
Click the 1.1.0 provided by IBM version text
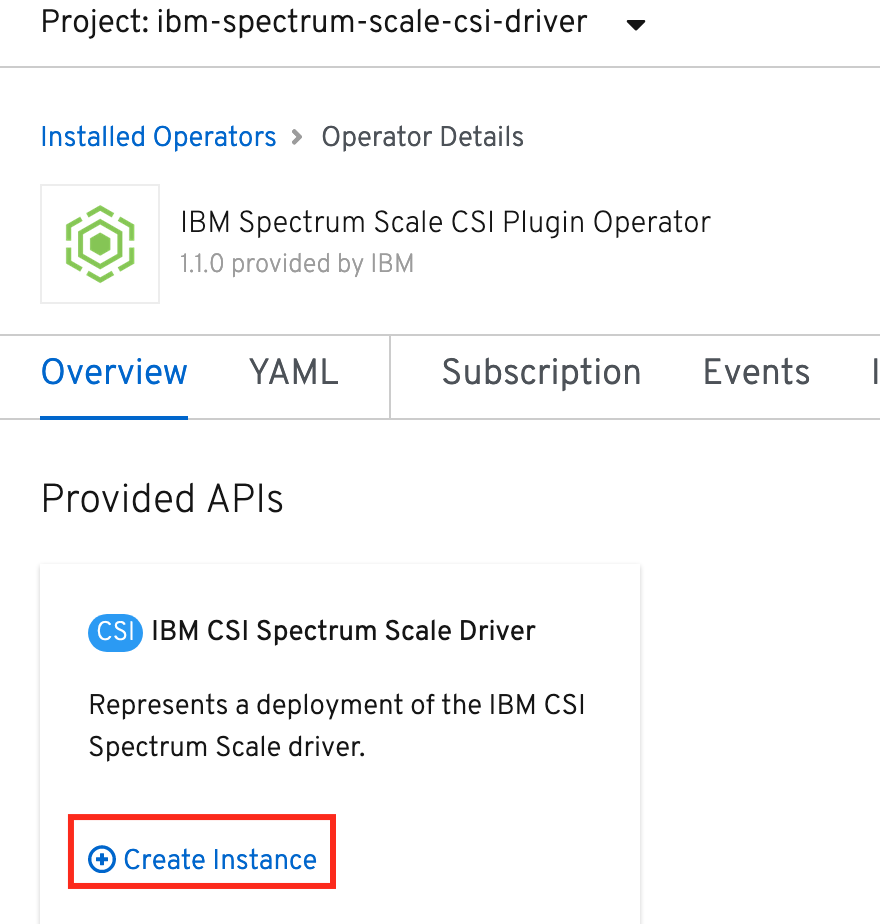pyautogui.click(x=296, y=263)
